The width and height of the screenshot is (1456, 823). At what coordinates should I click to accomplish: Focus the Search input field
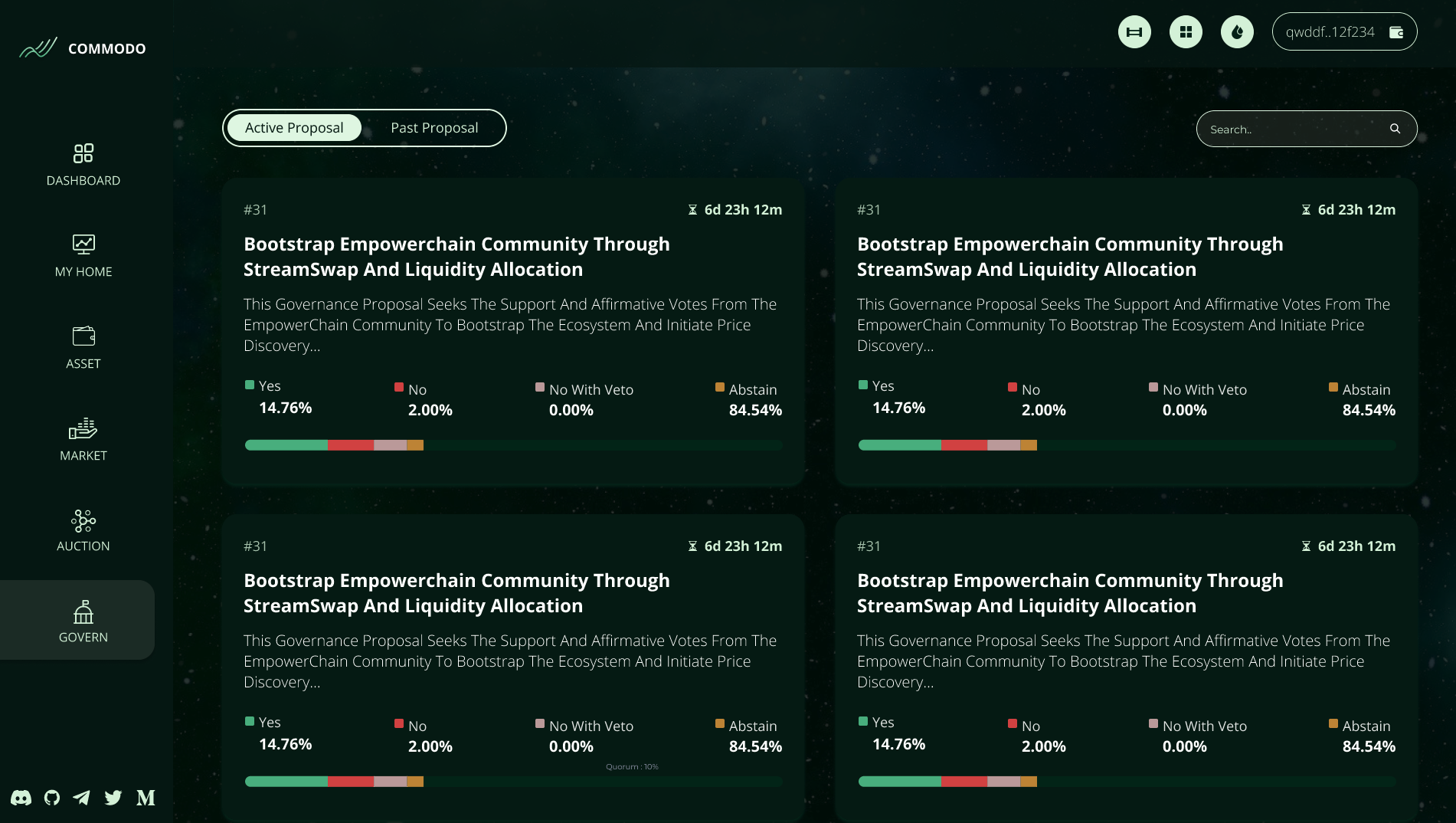point(1294,130)
